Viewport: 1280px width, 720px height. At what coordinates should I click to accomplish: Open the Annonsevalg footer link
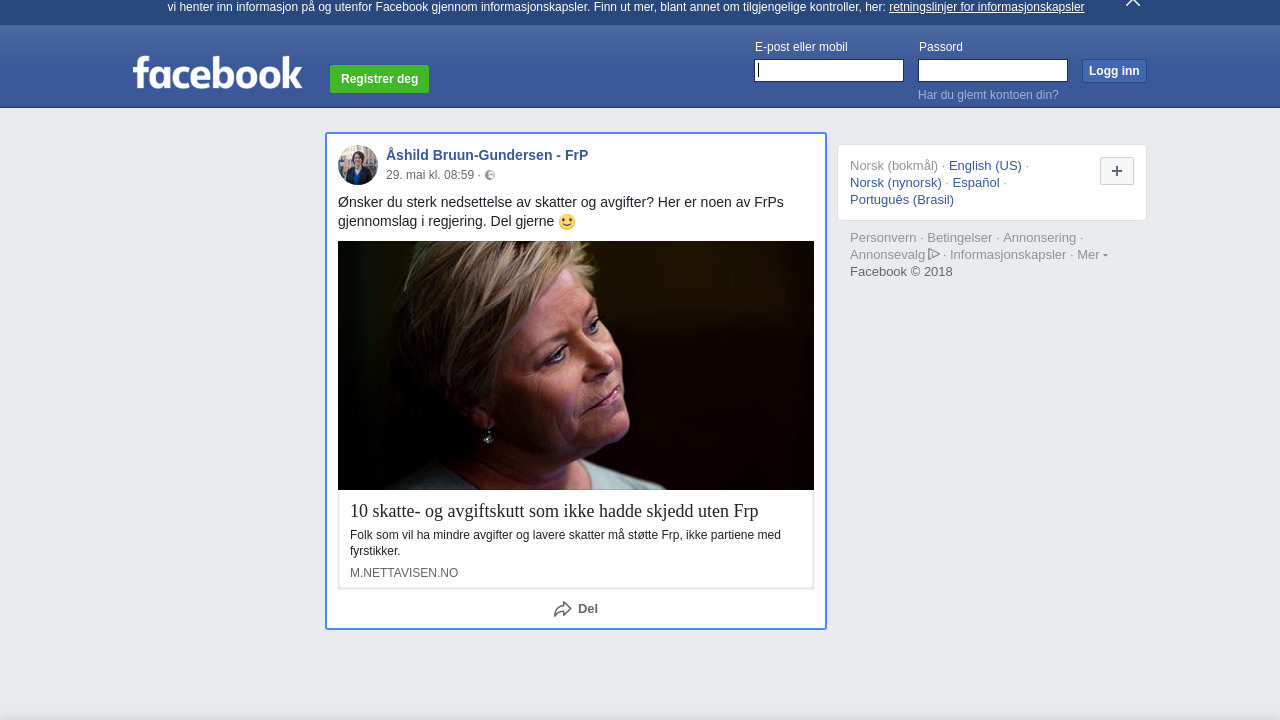[888, 255]
